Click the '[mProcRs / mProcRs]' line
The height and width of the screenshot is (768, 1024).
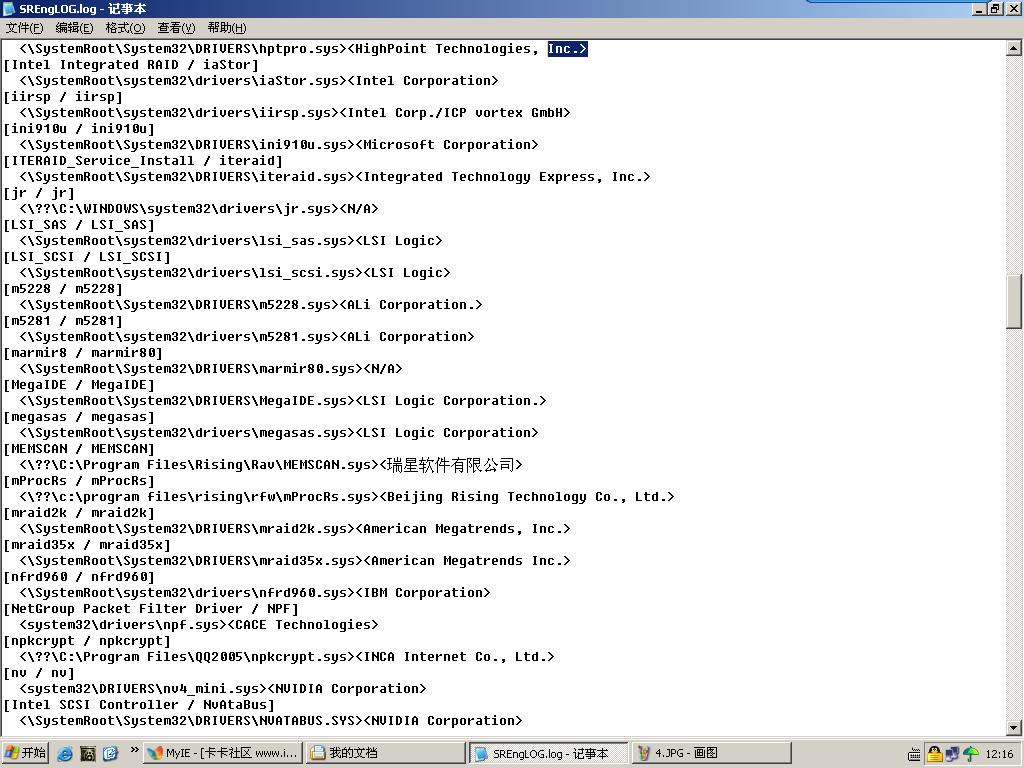point(79,481)
